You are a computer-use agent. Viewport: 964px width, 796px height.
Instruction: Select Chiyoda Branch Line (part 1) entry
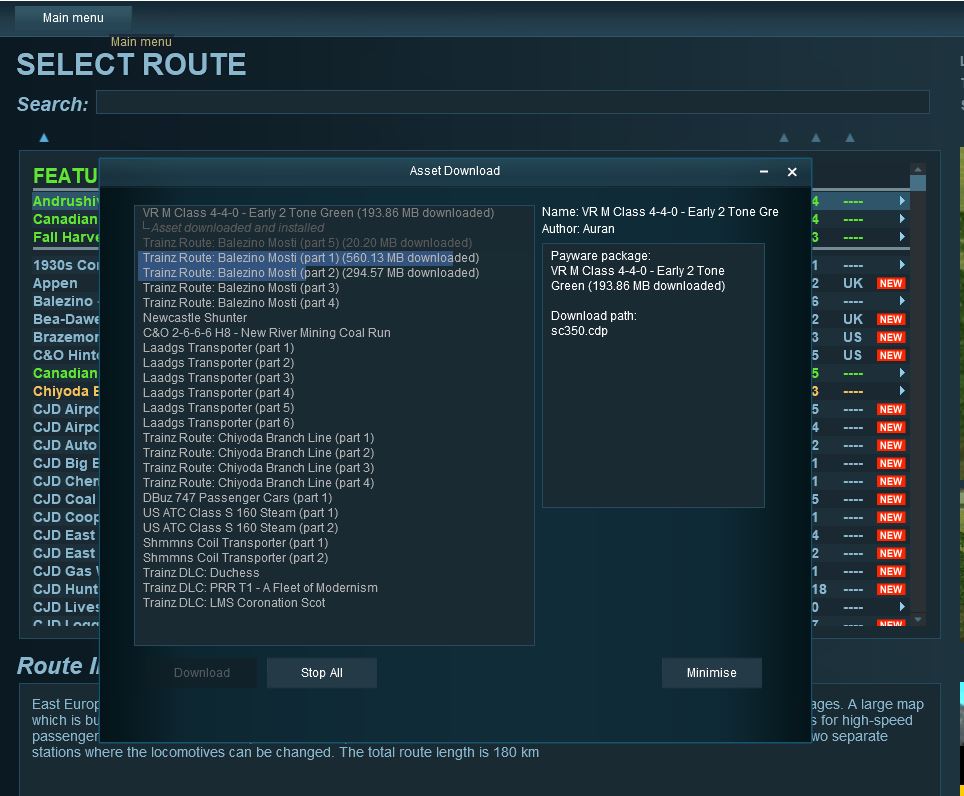pos(258,438)
